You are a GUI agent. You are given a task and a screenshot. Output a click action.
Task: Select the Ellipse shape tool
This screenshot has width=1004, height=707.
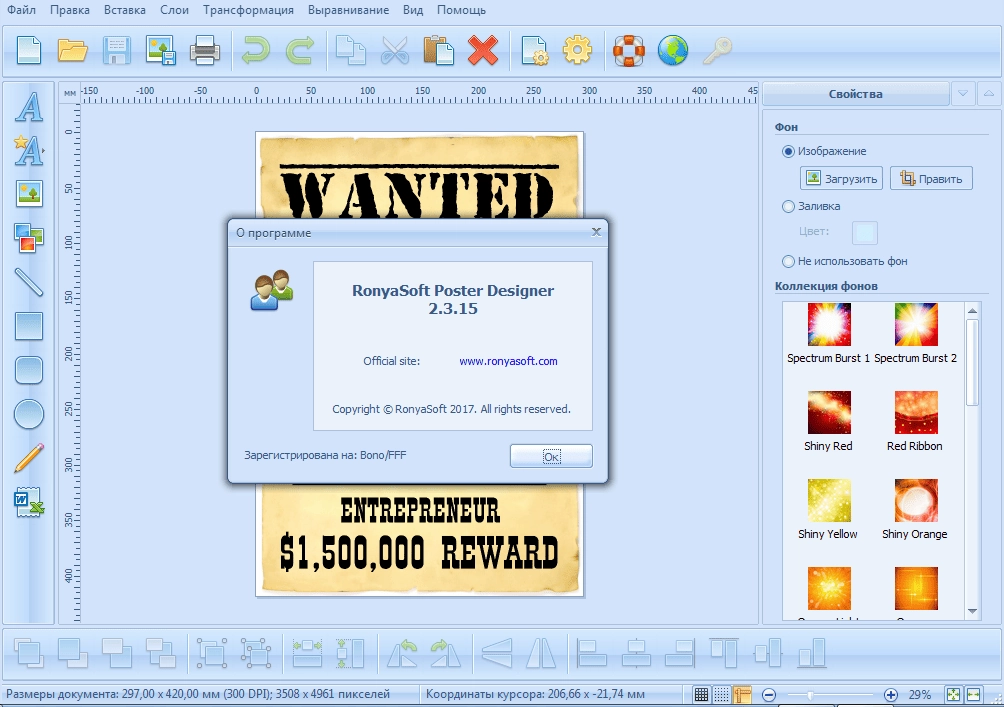point(29,414)
